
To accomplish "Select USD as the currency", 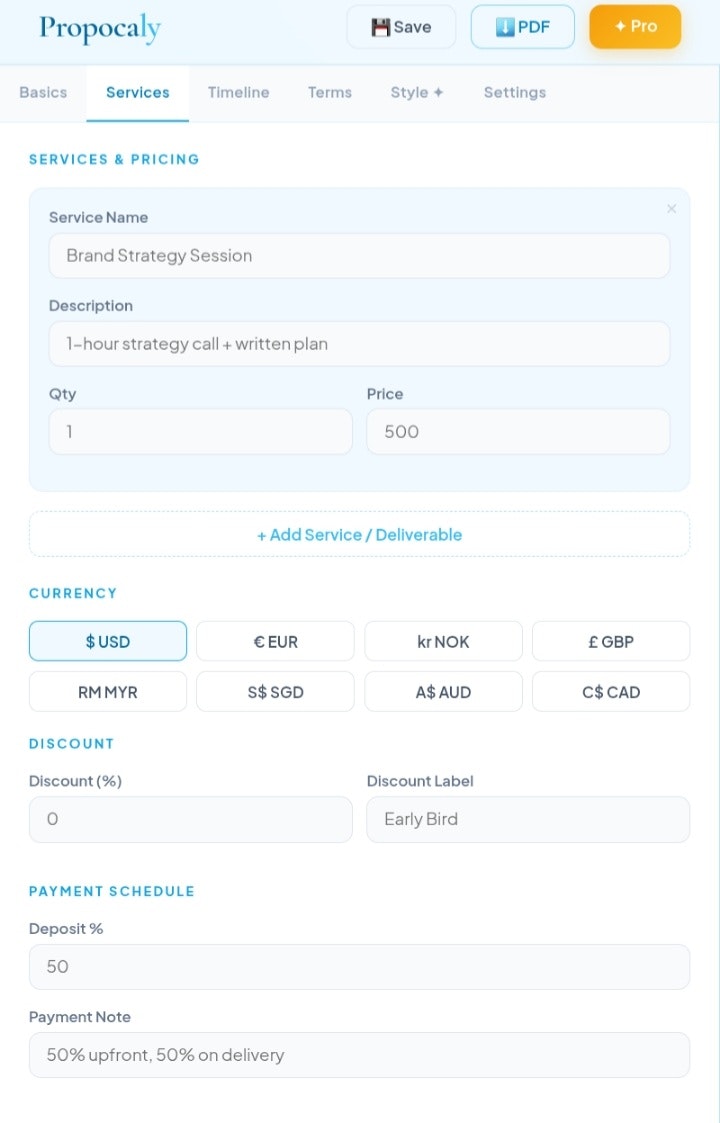I will point(108,641).
